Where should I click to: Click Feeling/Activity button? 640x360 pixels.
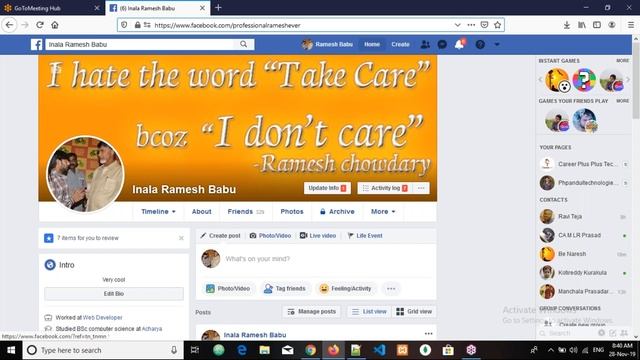click(x=345, y=289)
